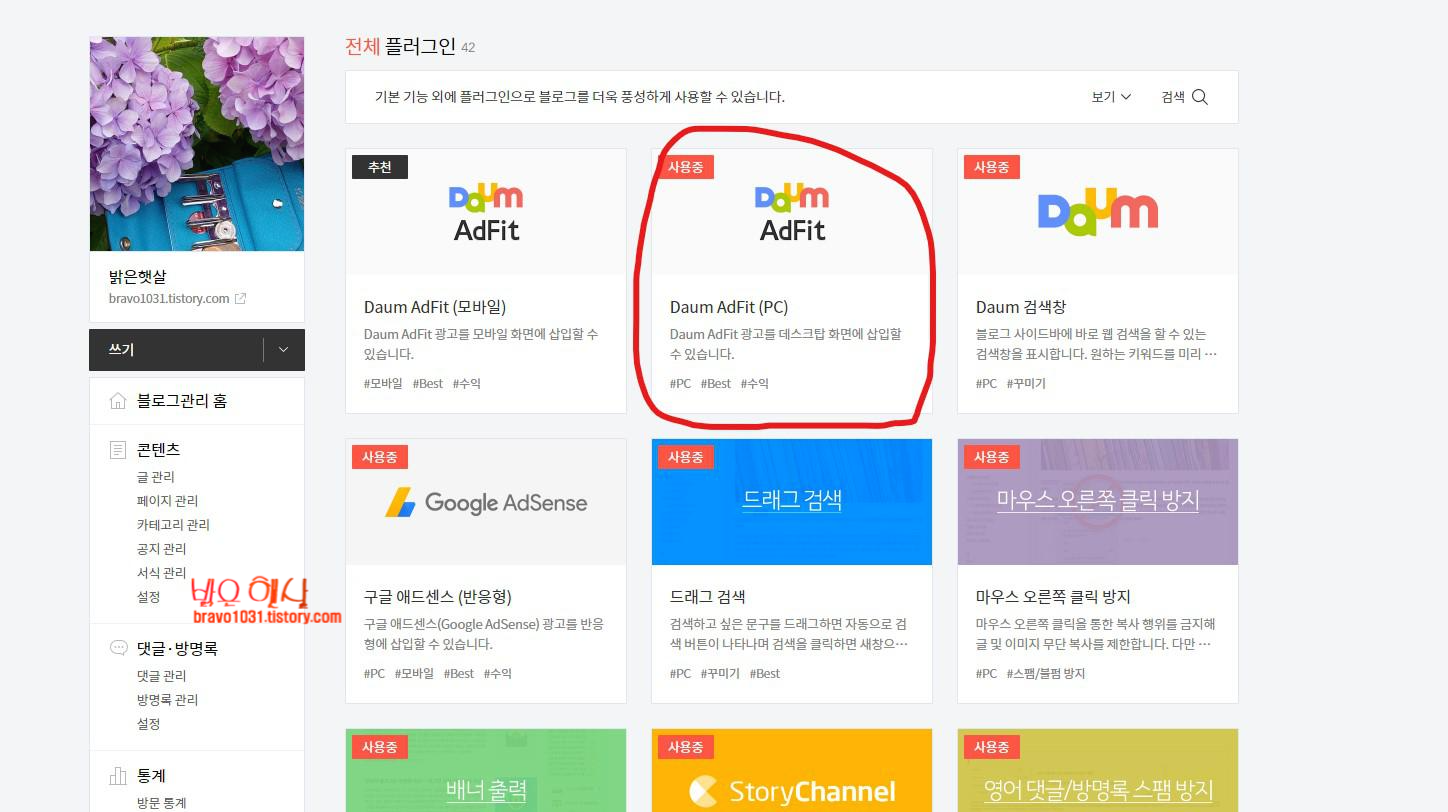
Task: Open the 보기 view dropdown
Action: point(1111,97)
